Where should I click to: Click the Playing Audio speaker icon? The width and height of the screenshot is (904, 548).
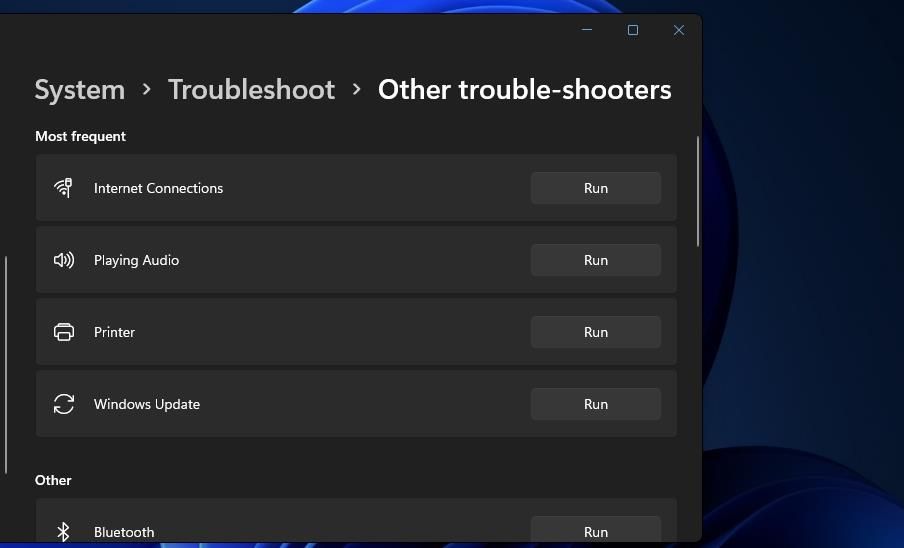[63, 260]
